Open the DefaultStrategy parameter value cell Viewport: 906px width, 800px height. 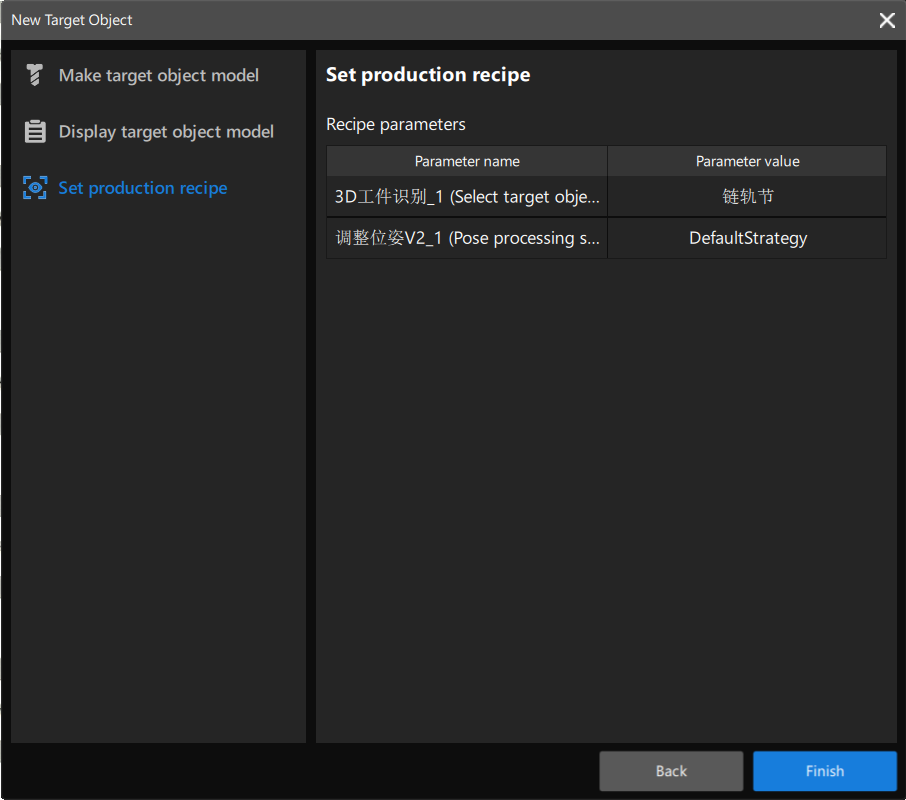747,238
